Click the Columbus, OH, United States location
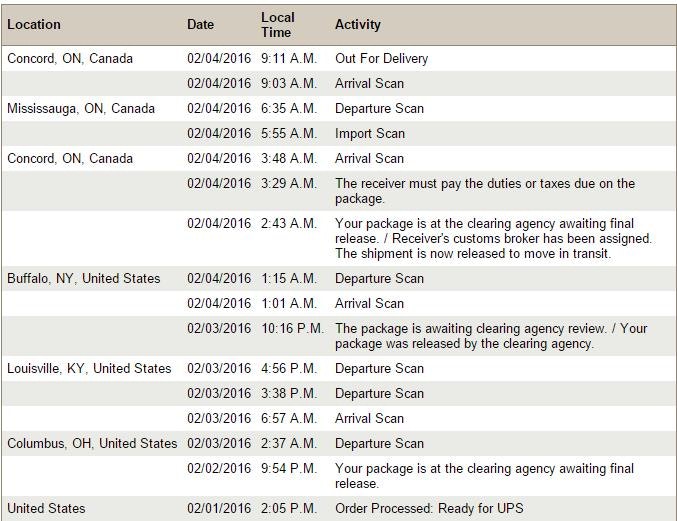 92,443
